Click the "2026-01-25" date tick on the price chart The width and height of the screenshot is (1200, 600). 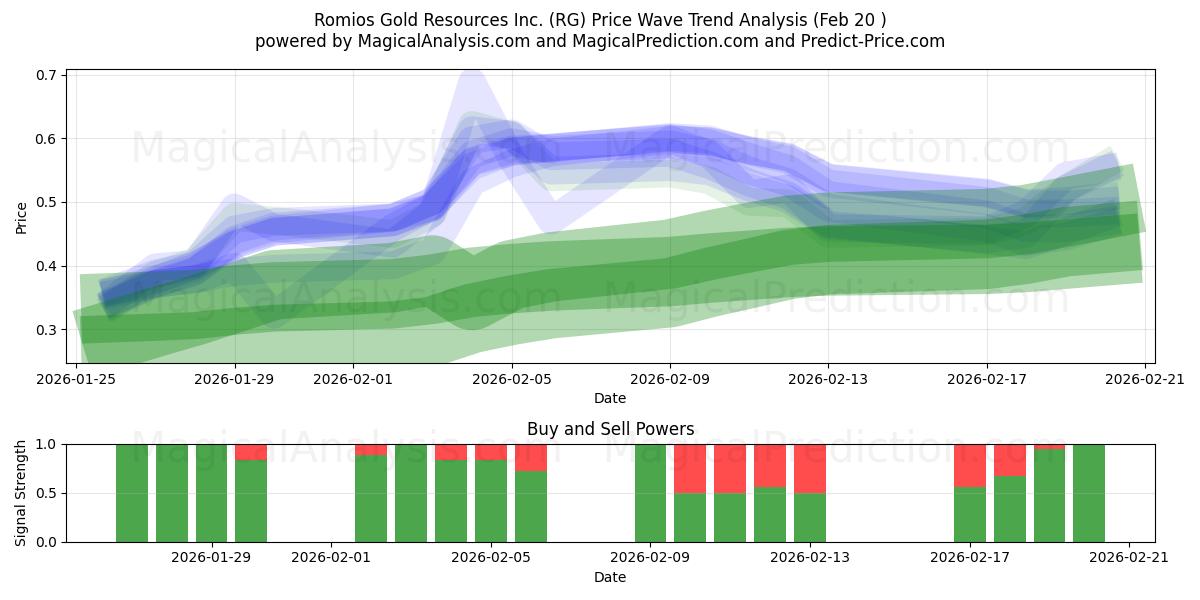pyautogui.click(x=78, y=379)
